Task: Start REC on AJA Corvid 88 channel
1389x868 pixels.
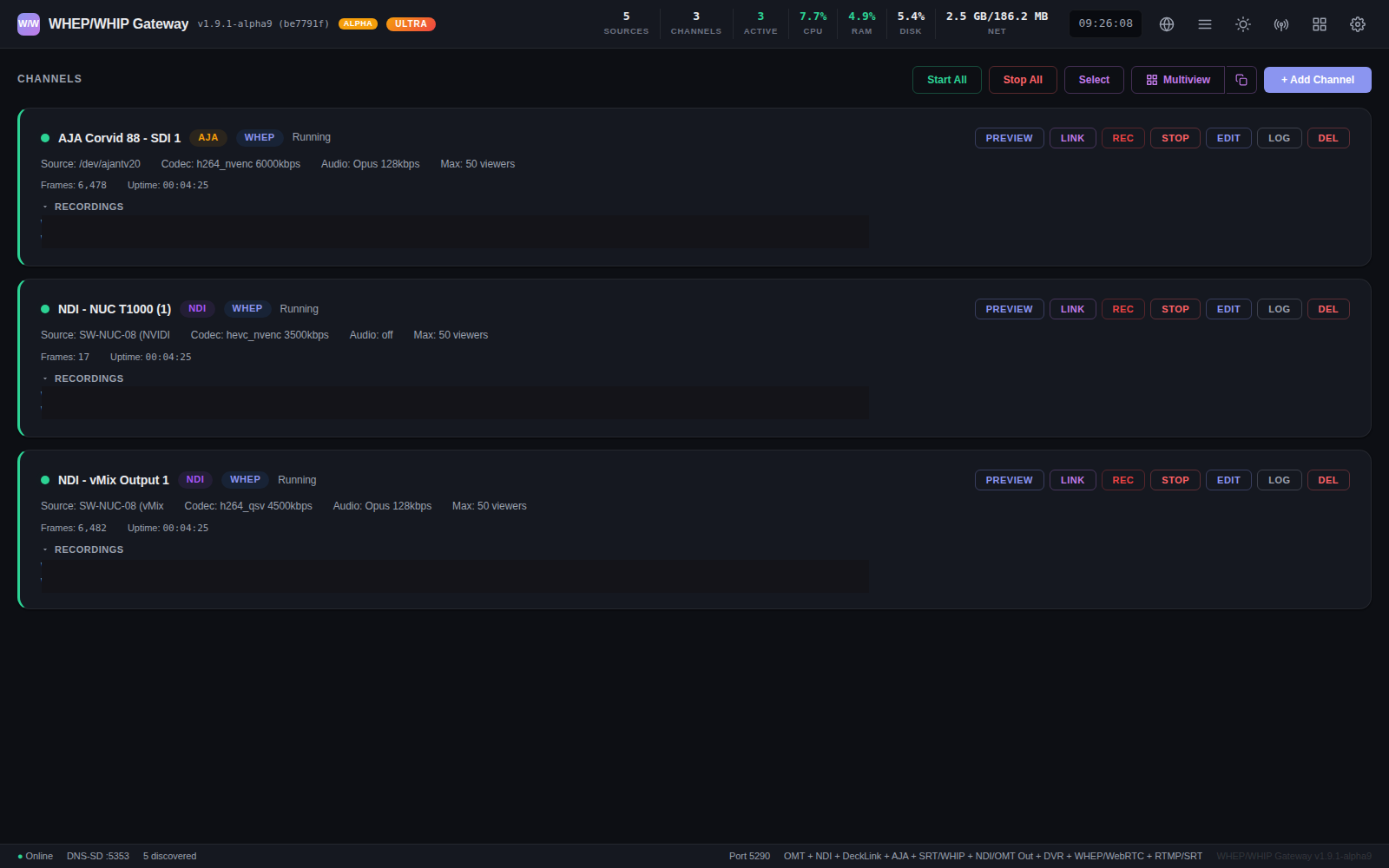Action: pos(1122,138)
